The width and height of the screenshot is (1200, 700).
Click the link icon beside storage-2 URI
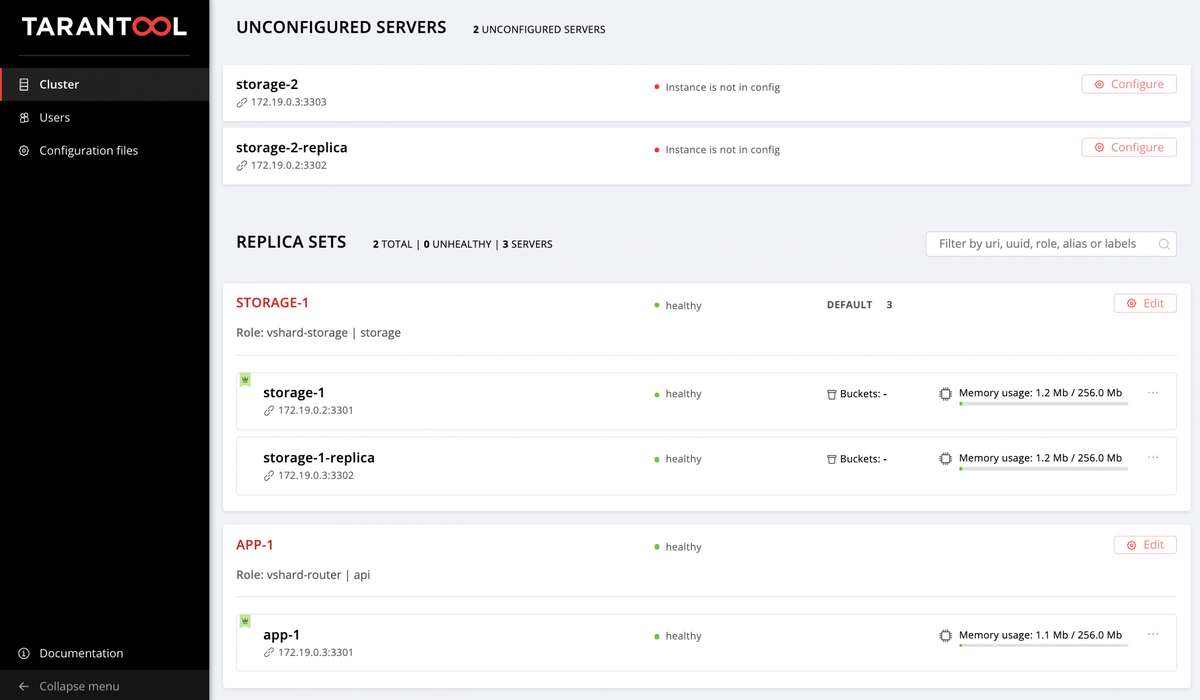(240, 101)
